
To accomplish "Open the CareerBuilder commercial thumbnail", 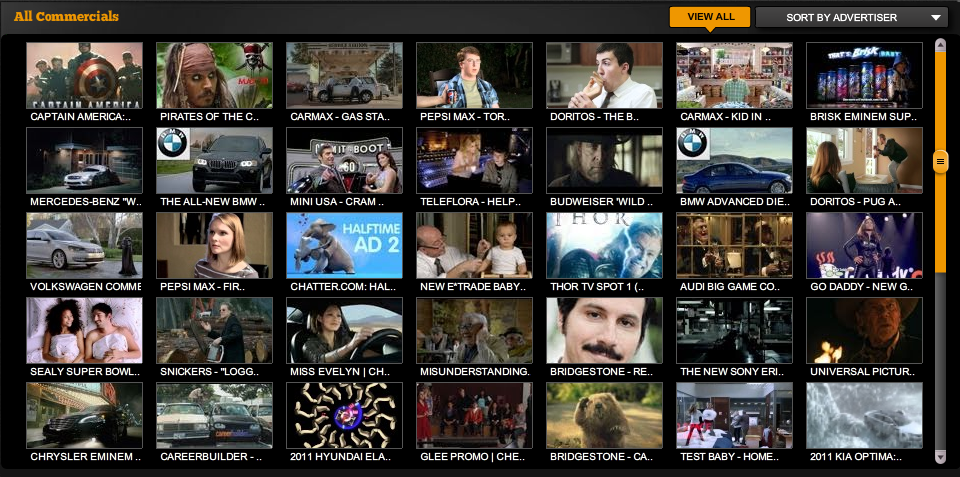I will click(214, 416).
